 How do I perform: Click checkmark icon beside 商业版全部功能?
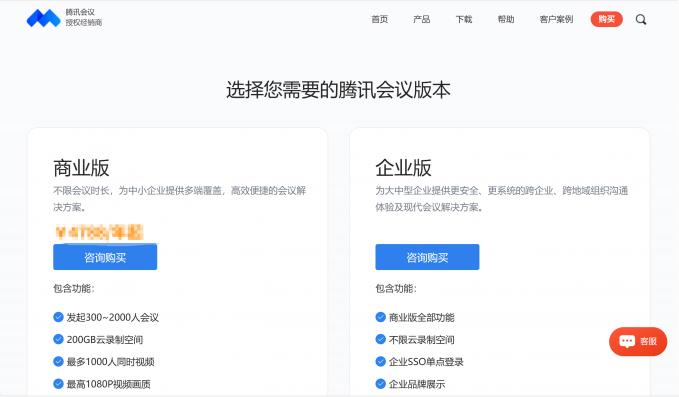tap(380, 317)
